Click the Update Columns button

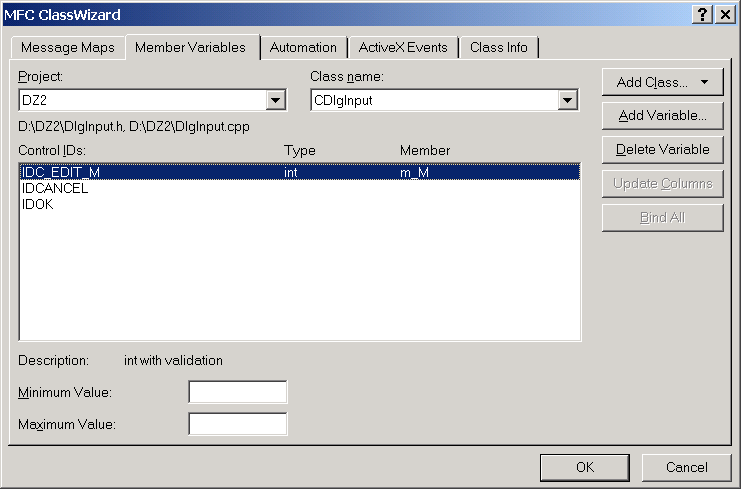point(663,184)
